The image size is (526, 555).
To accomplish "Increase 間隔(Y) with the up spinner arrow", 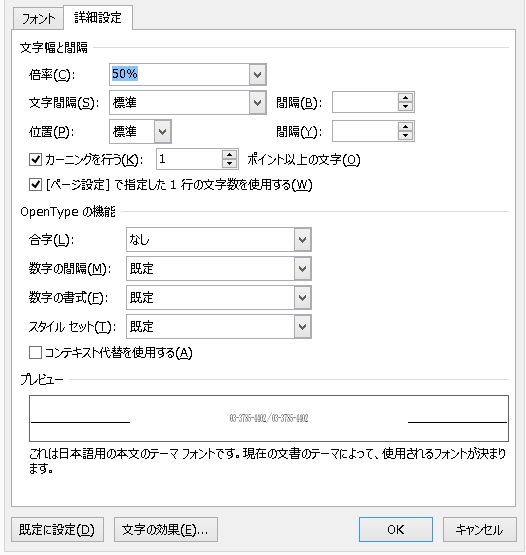I will 405,127.
